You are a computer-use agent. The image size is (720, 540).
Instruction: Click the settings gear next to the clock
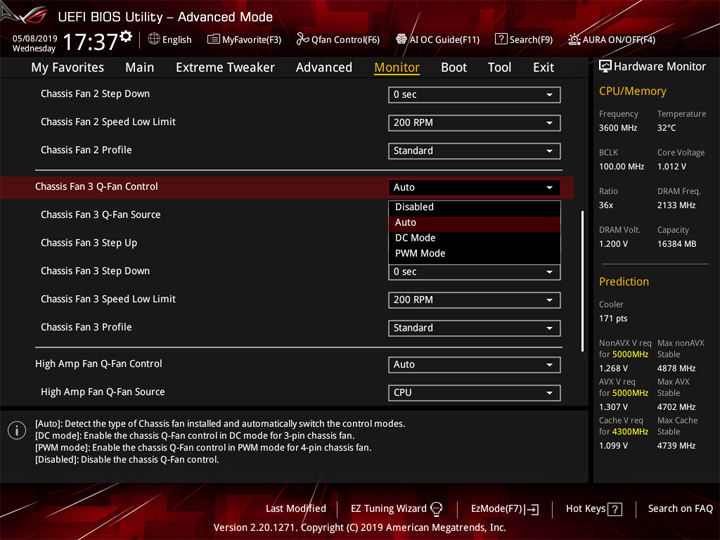click(x=126, y=37)
